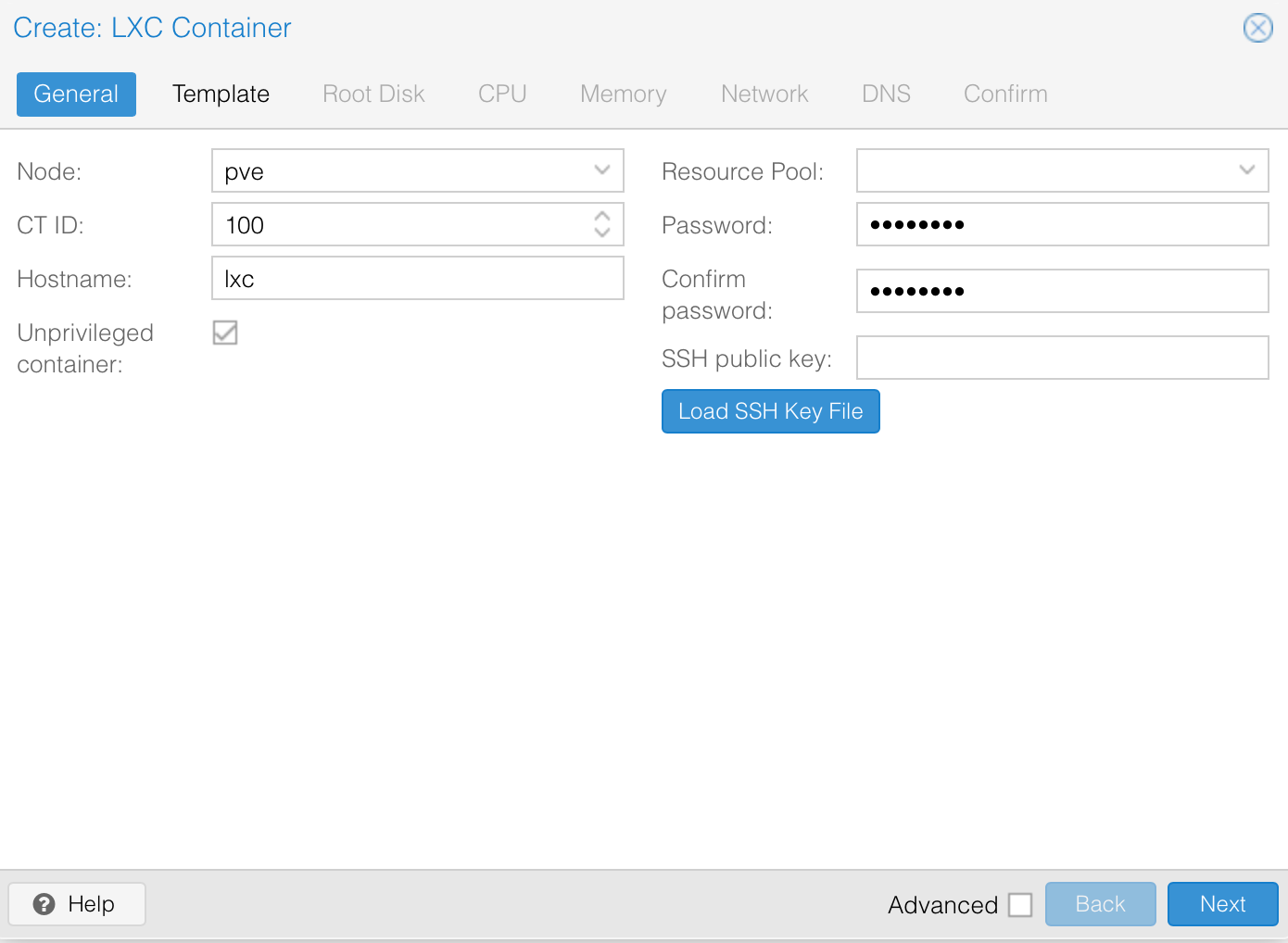Close the Create LXC Container dialog

coord(1257,28)
